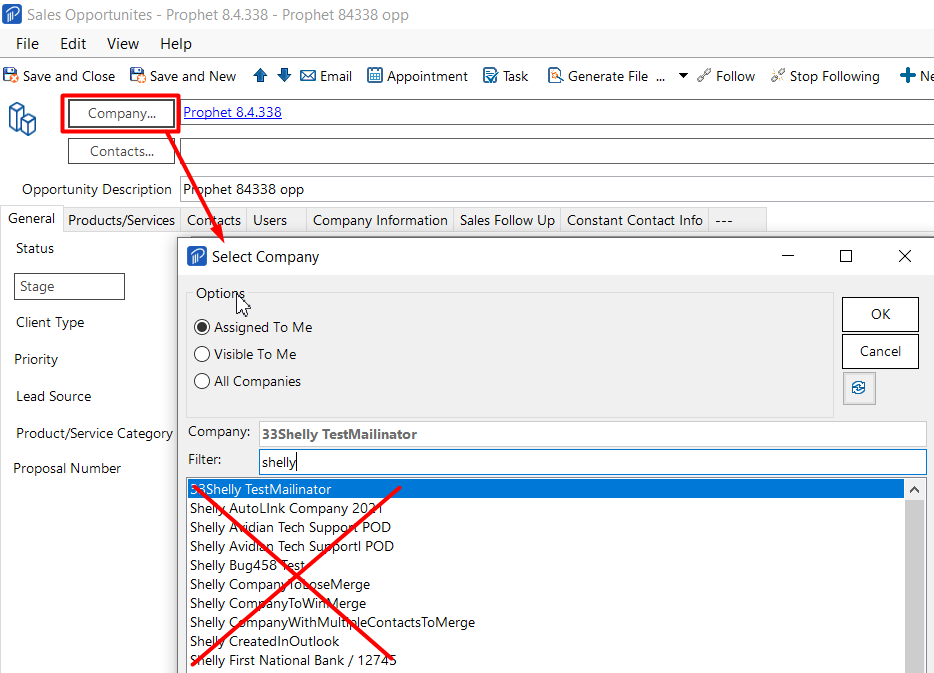Click the Save and Close toolbar icon
Image resolution: width=934 pixels, height=673 pixels.
pyautogui.click(x=11, y=76)
